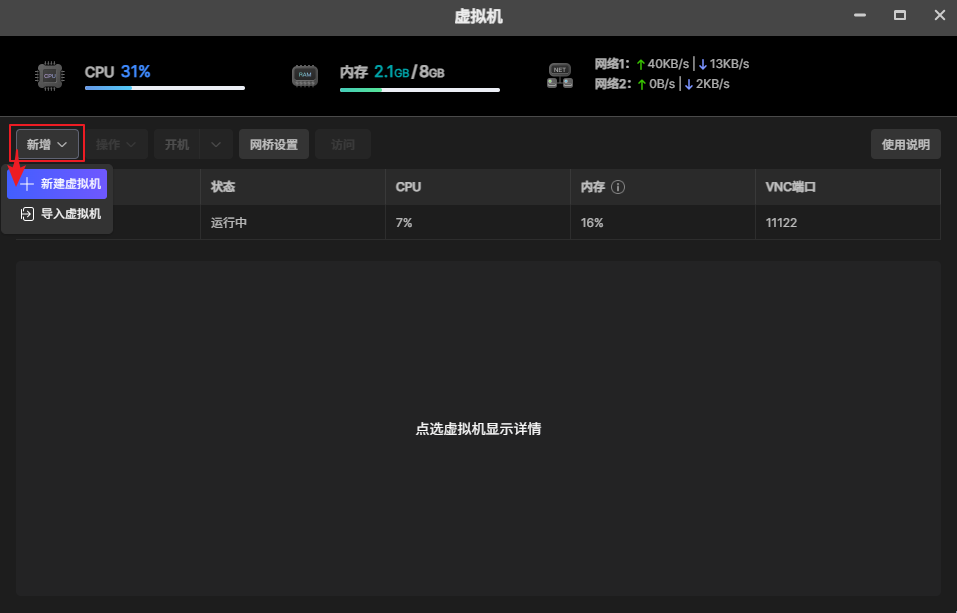
Task: Click the NET network status icon
Action: (x=560, y=75)
